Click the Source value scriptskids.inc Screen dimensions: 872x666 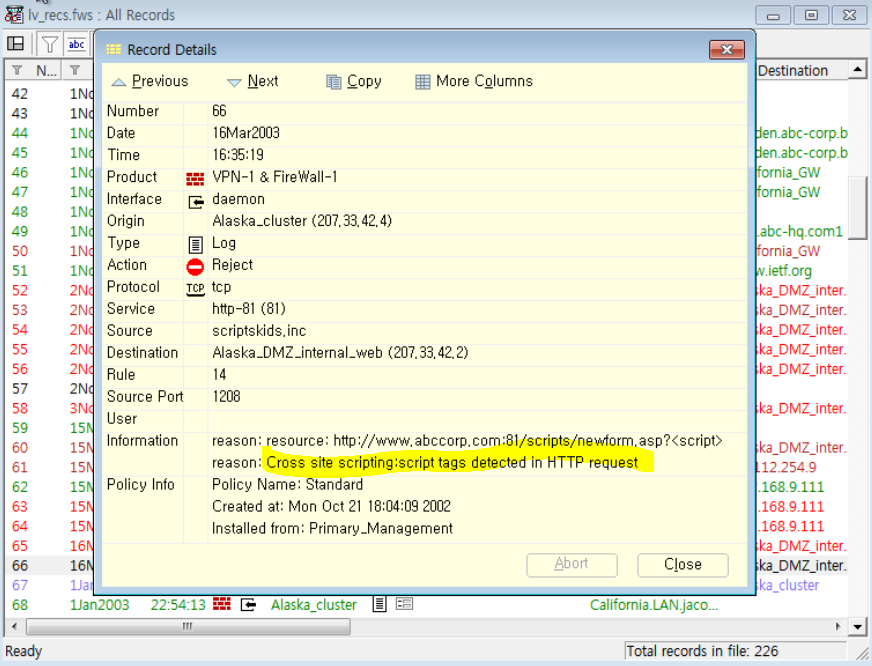[259, 331]
